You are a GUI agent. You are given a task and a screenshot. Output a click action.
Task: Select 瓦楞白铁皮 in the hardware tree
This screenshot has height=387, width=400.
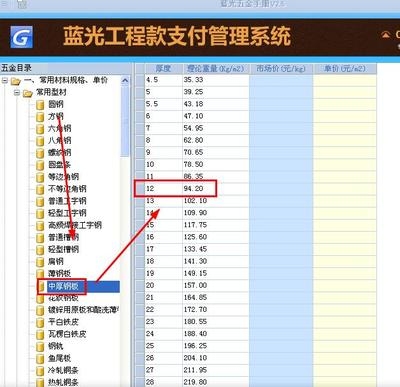(x=67, y=334)
